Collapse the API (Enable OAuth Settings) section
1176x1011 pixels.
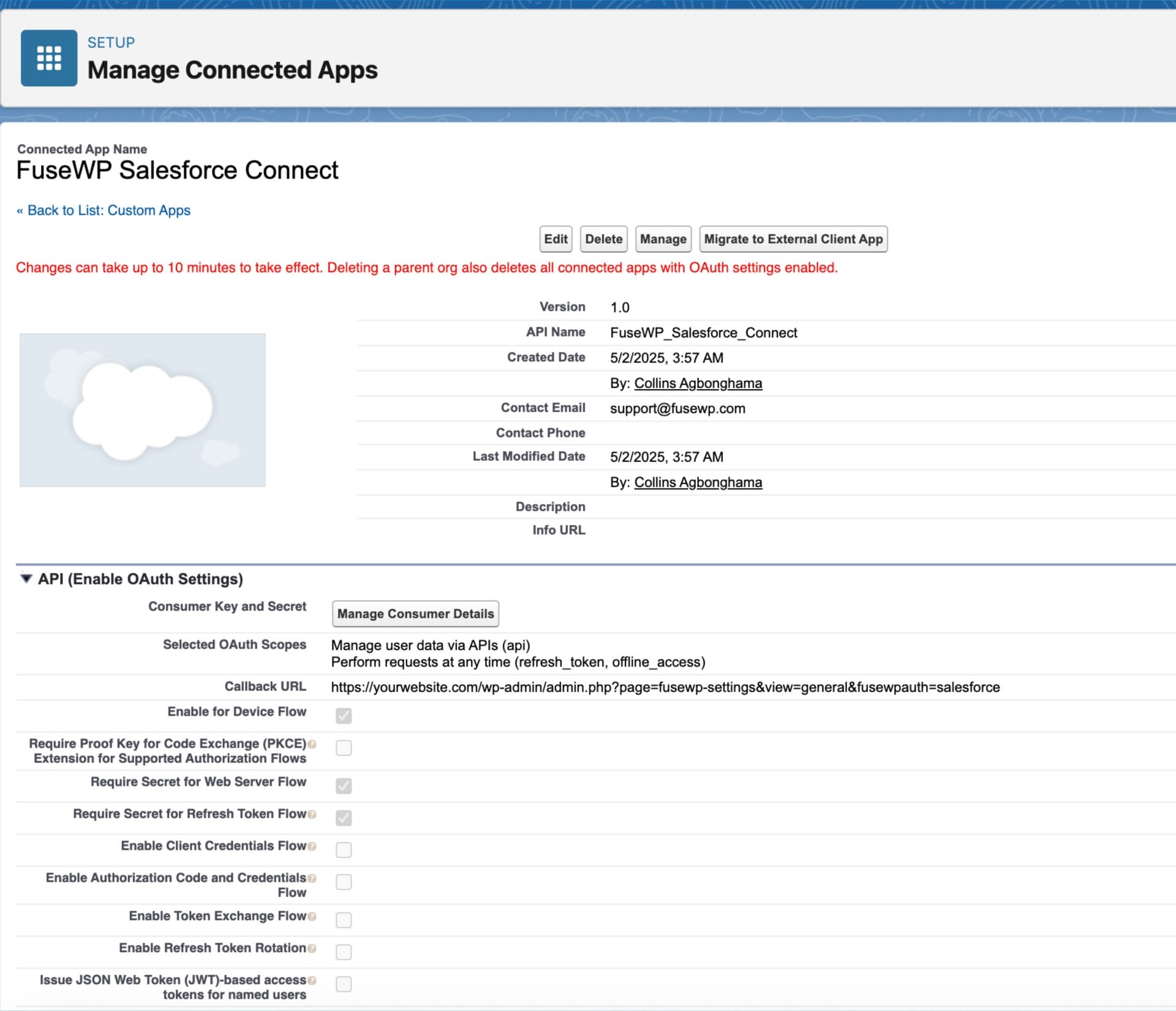coord(26,578)
